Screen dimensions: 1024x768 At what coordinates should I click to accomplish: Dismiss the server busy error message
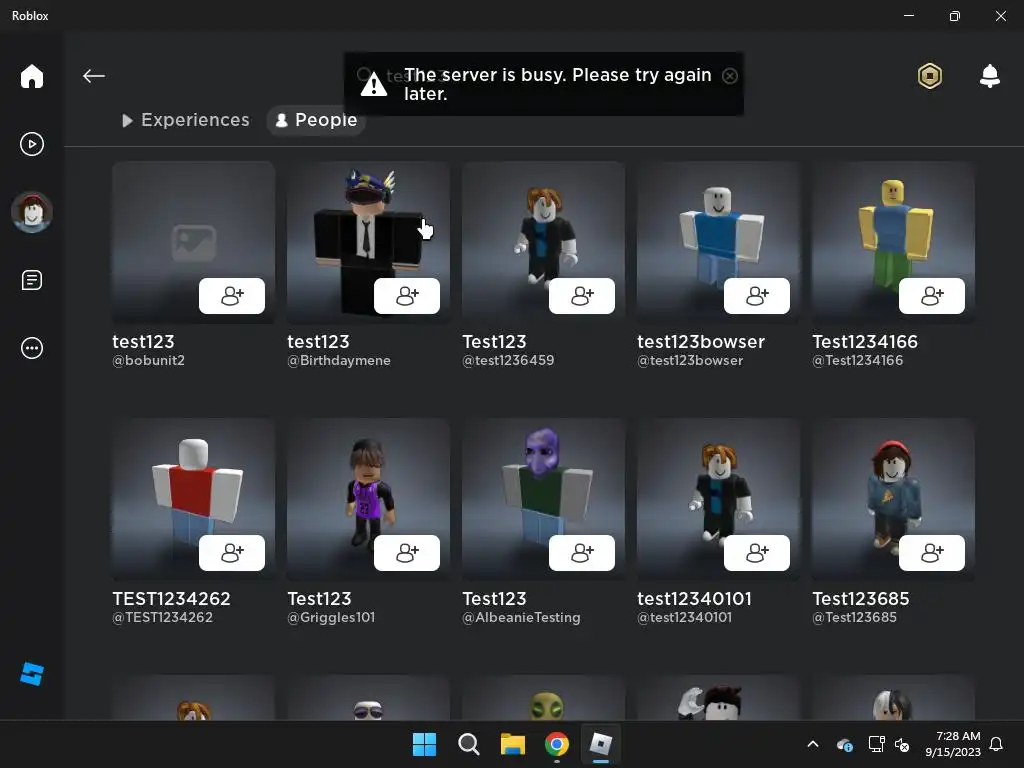coord(729,76)
